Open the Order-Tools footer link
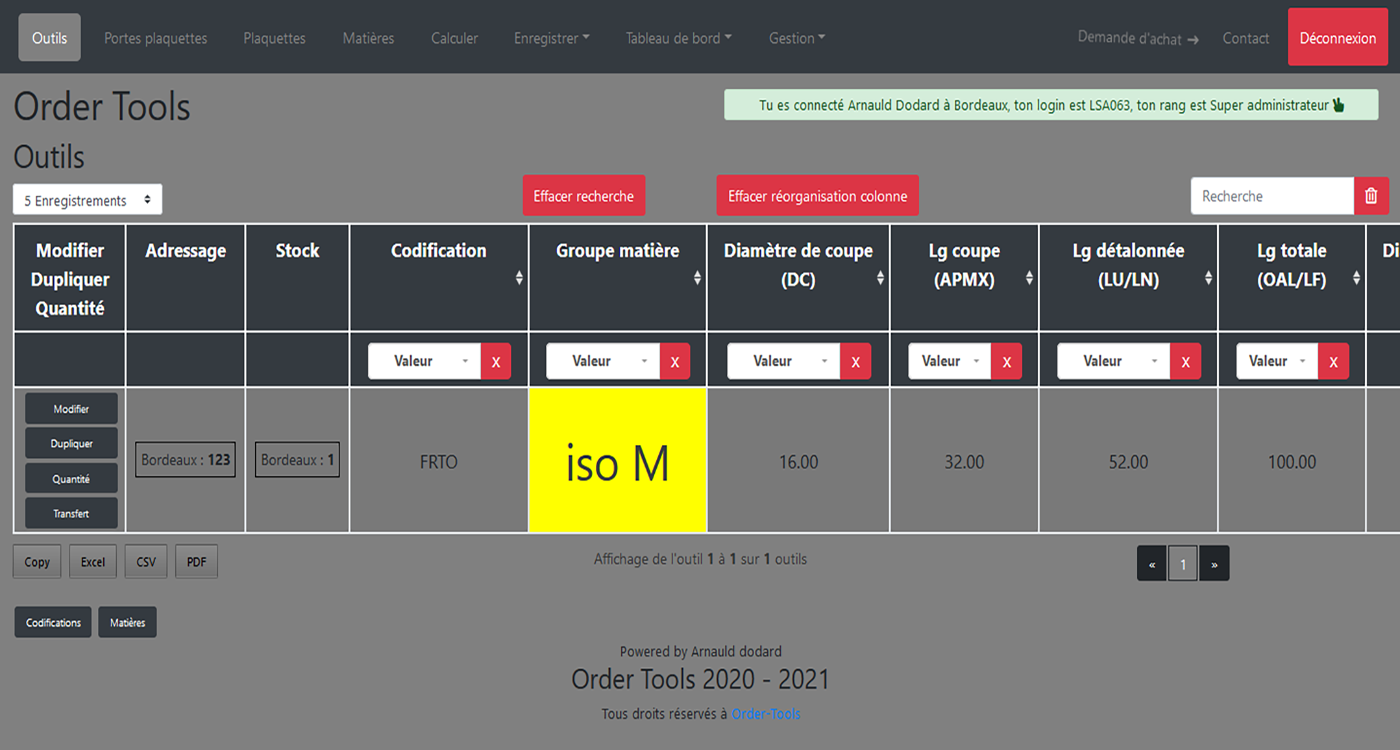Image resolution: width=1400 pixels, height=750 pixels. [x=766, y=714]
